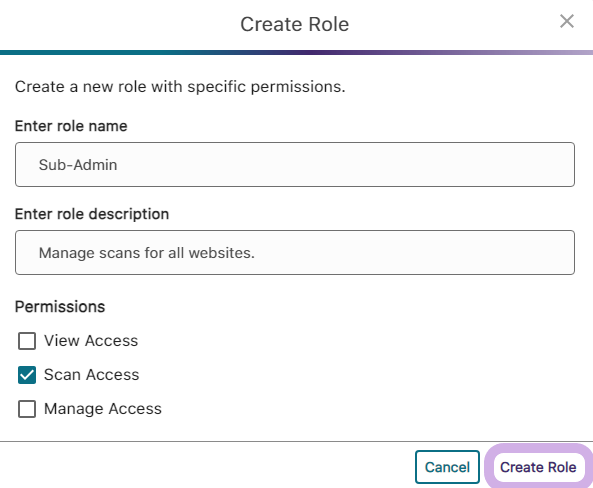Screen dimensions: 593x488
Task: Uncheck the Scan Access checkbox
Action: coord(27,375)
